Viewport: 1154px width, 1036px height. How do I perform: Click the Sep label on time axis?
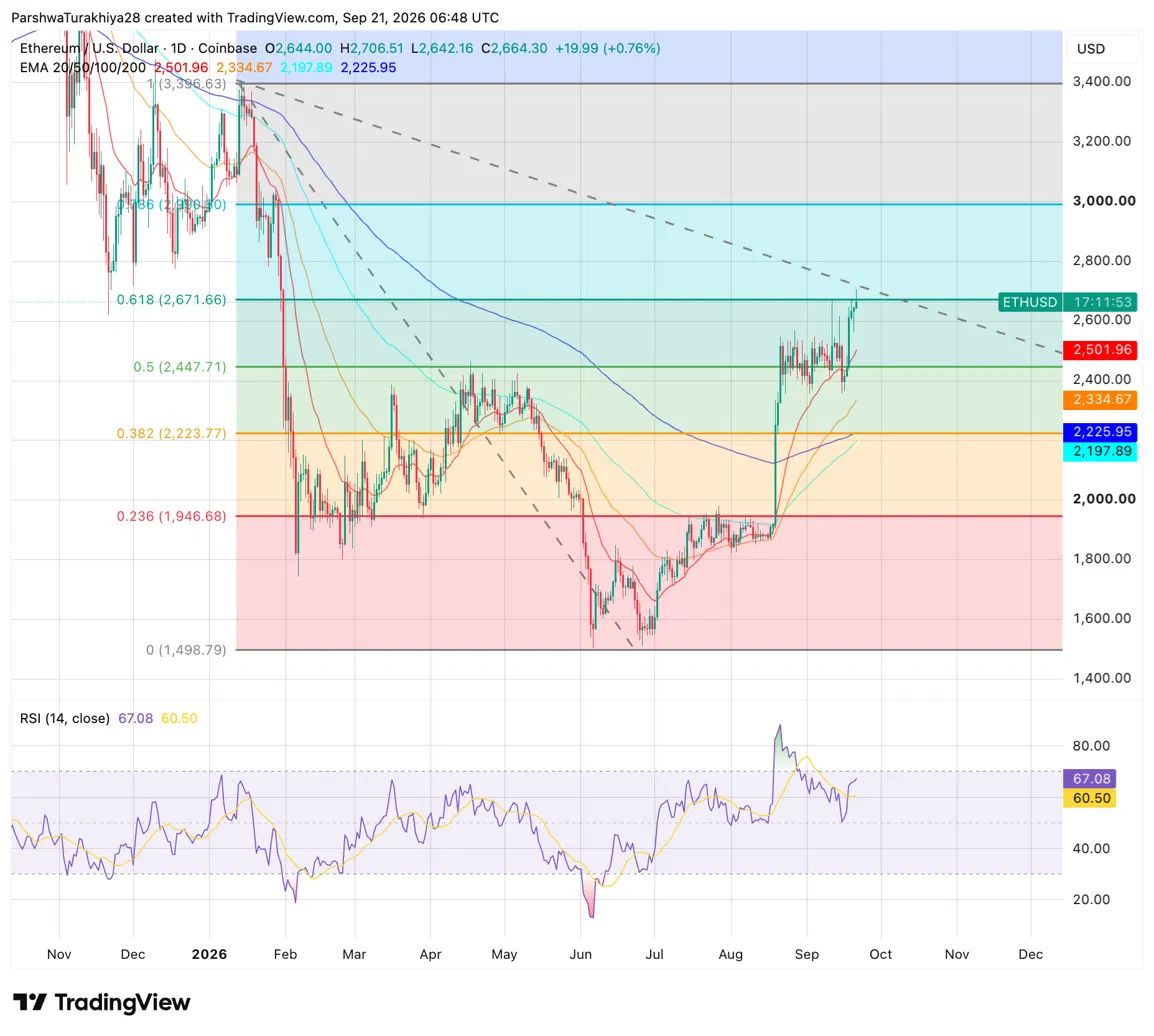coord(807,954)
